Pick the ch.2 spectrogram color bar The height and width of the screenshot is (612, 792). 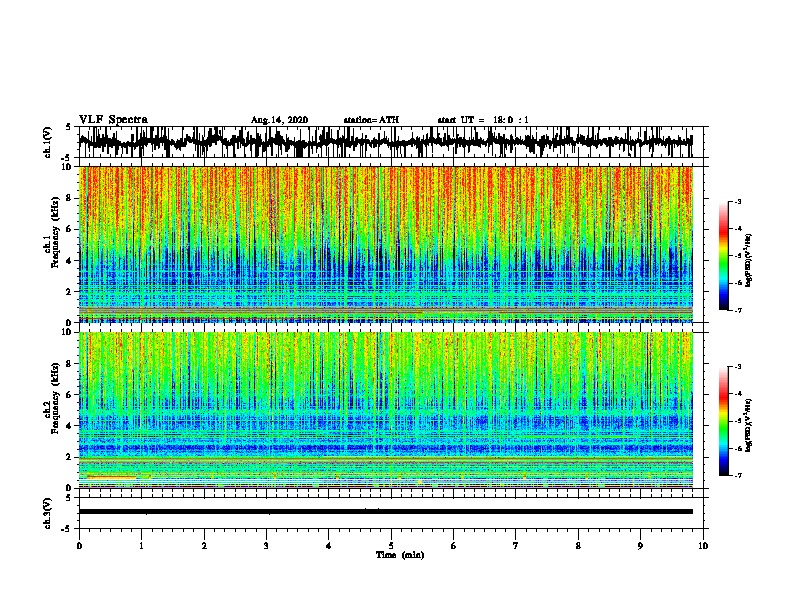tap(723, 421)
